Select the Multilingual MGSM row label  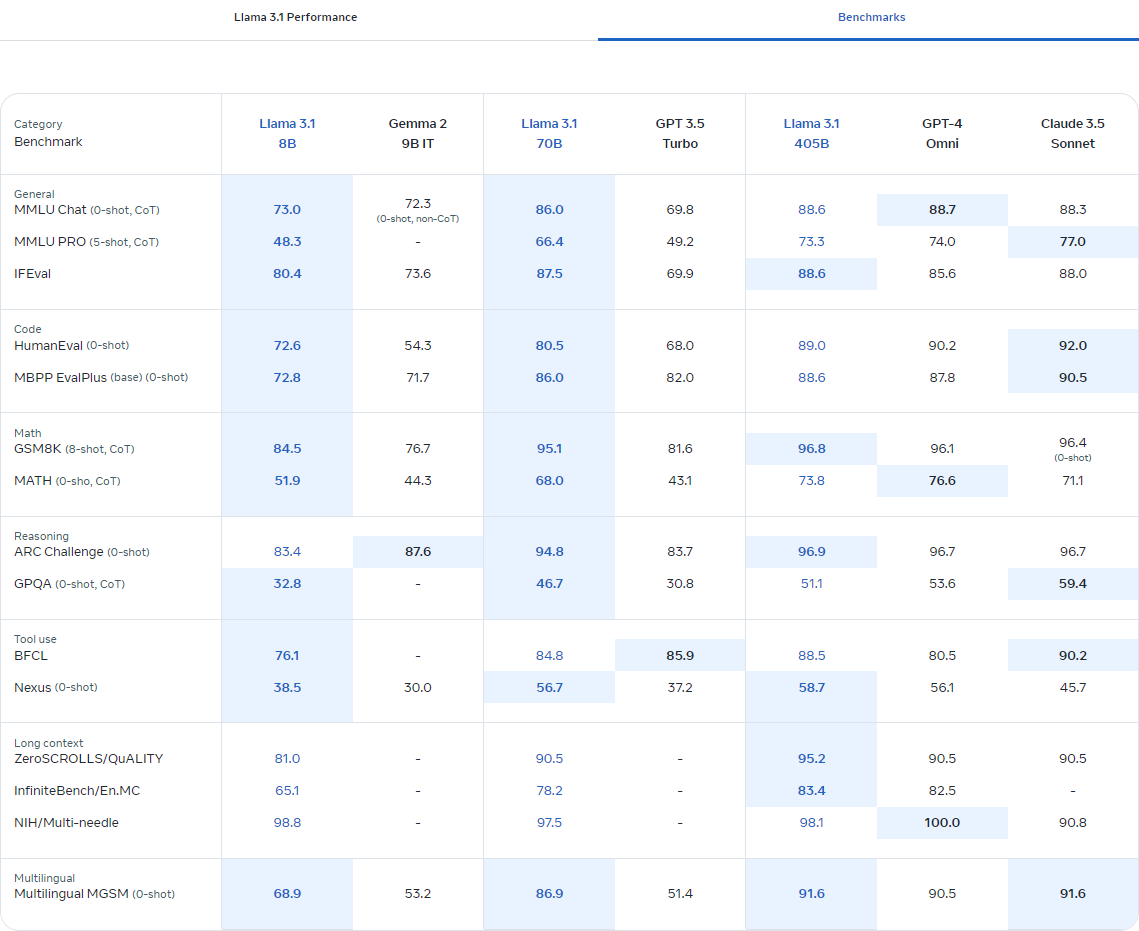click(x=94, y=894)
